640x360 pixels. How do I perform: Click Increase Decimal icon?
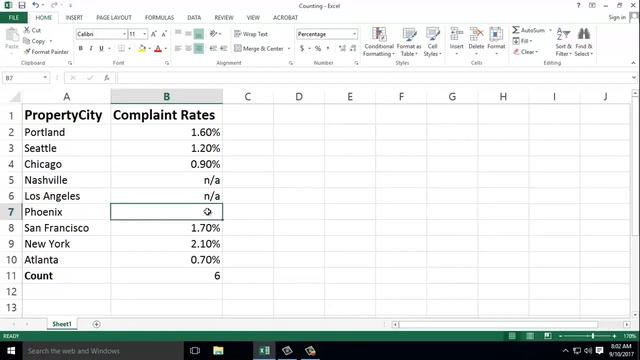pos(342,49)
